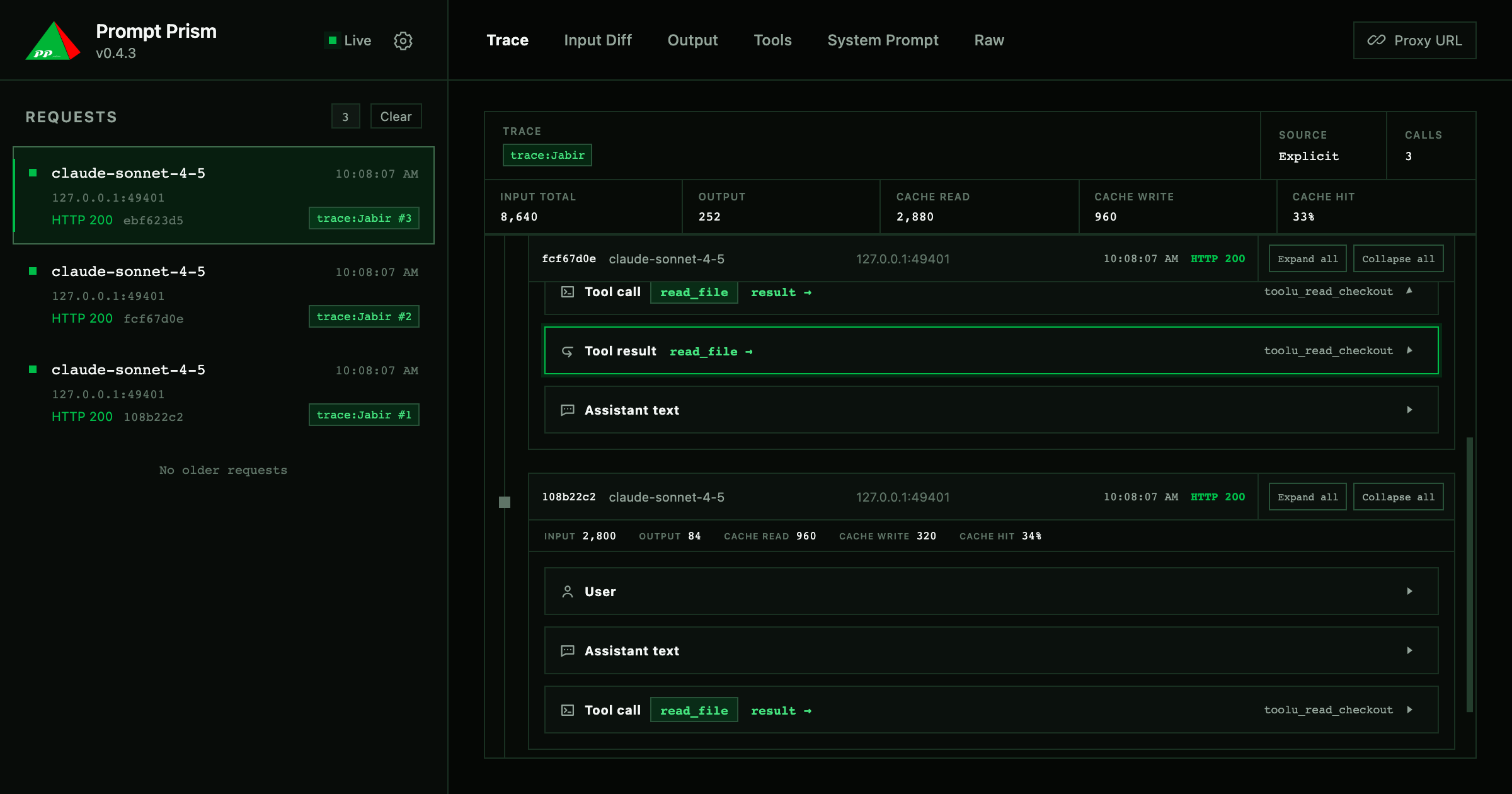Switch to the Trace tab
Viewport: 1512px width, 794px height.
click(507, 40)
